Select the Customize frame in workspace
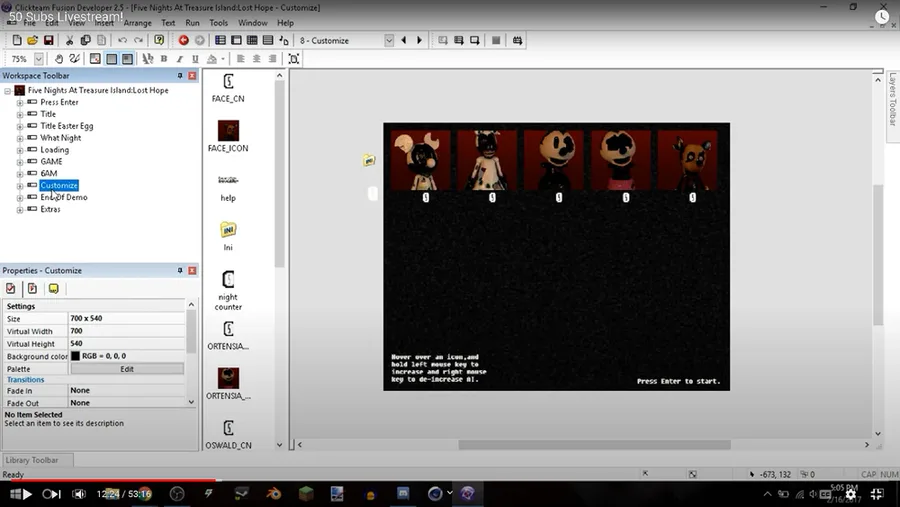900x507 pixels. [x=59, y=185]
